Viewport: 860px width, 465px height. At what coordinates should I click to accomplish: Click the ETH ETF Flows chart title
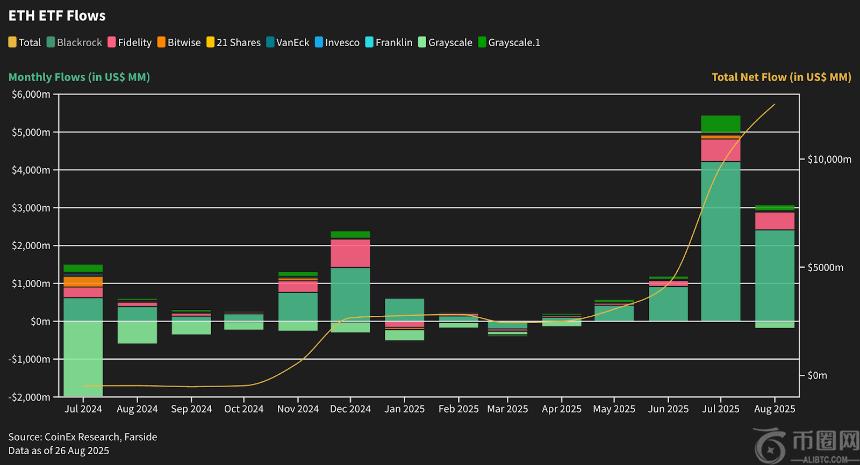[57, 16]
